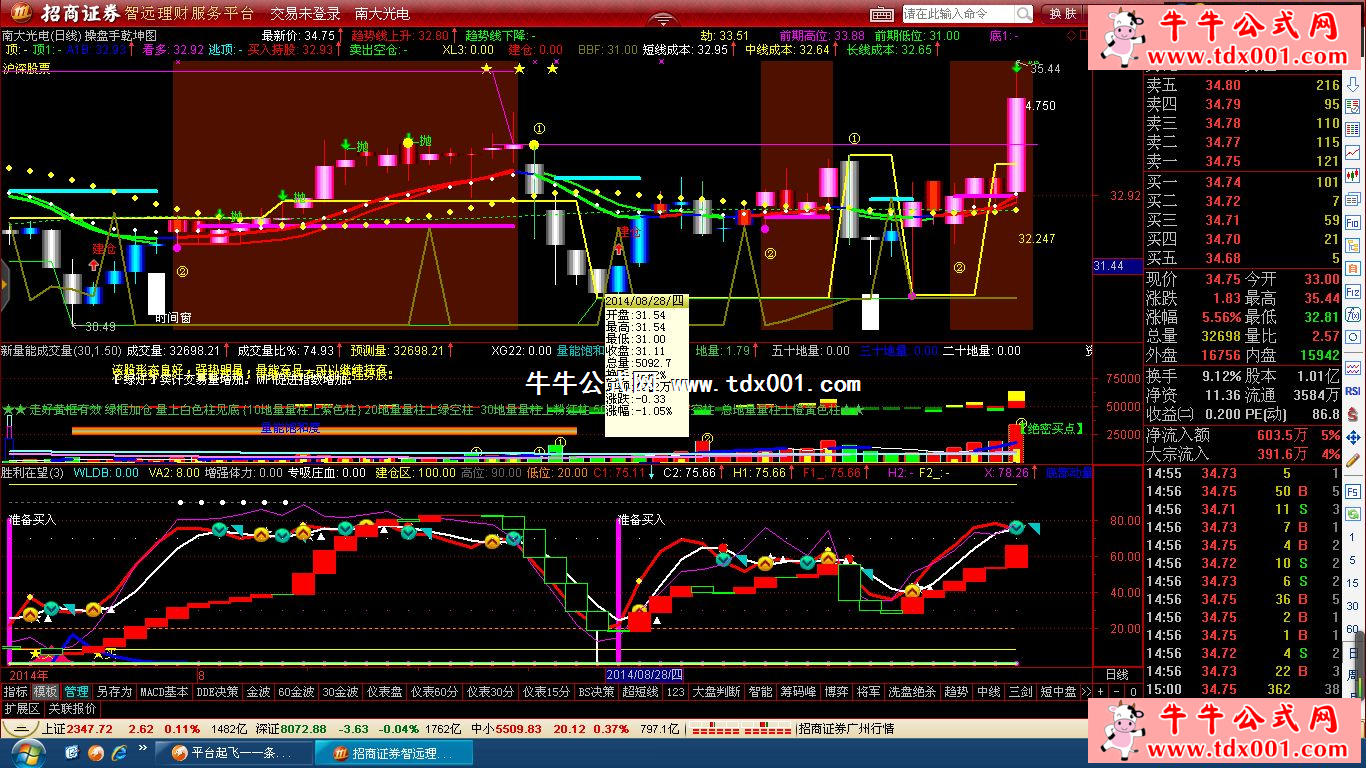
Task: Click the 换肤 skin change button
Action: [1063, 14]
